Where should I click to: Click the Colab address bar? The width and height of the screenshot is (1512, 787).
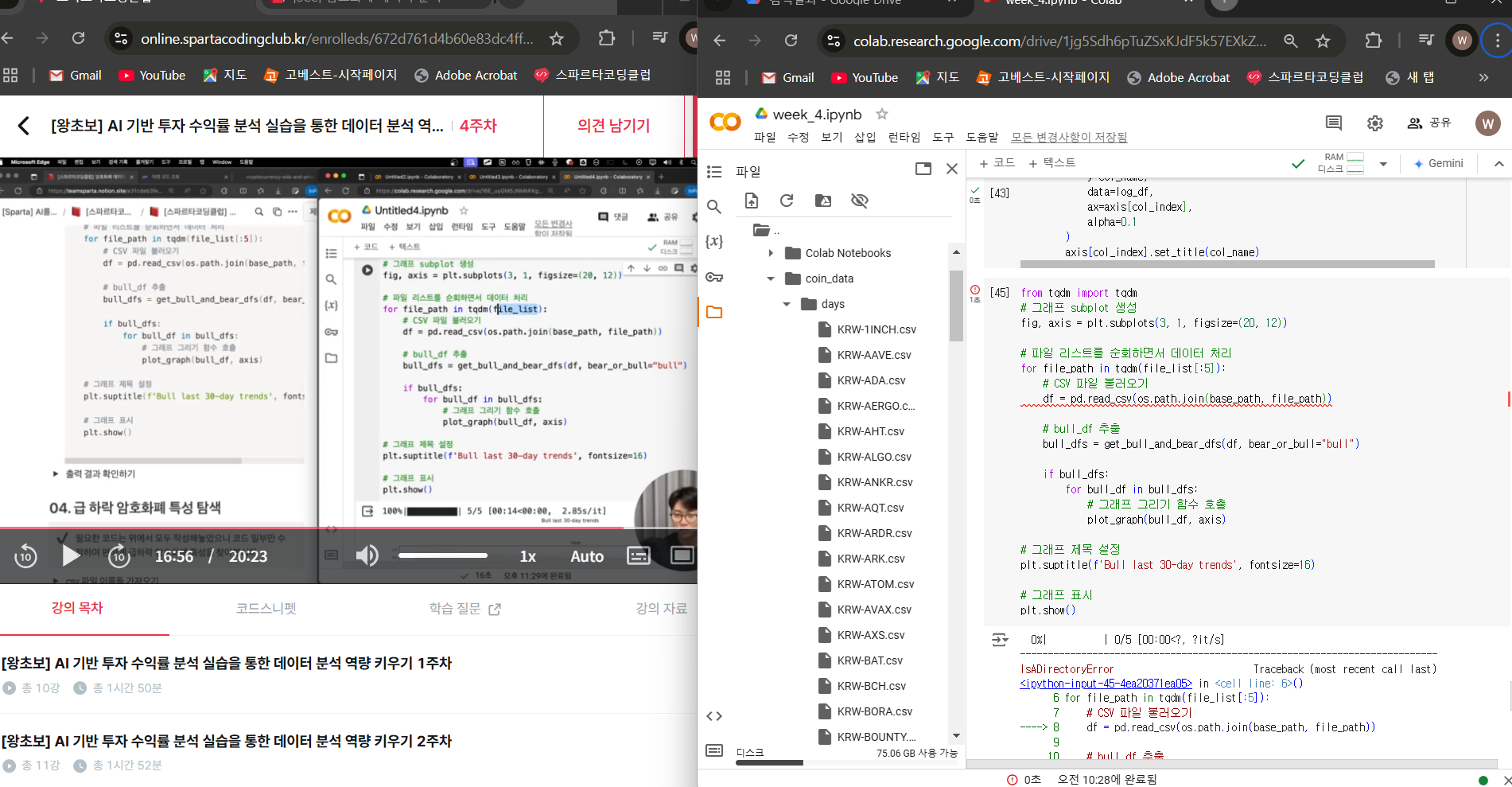[x=1059, y=41]
